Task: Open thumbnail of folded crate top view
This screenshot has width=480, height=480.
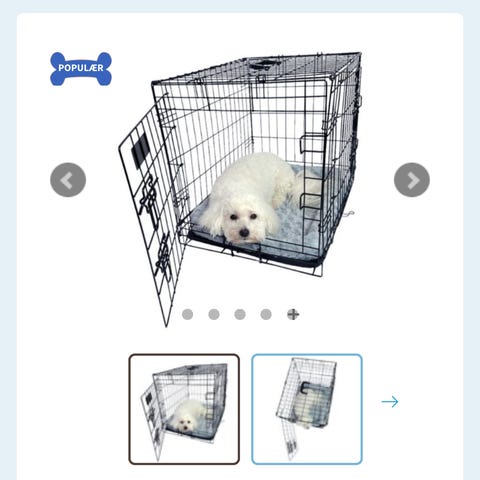Action: [x=307, y=409]
